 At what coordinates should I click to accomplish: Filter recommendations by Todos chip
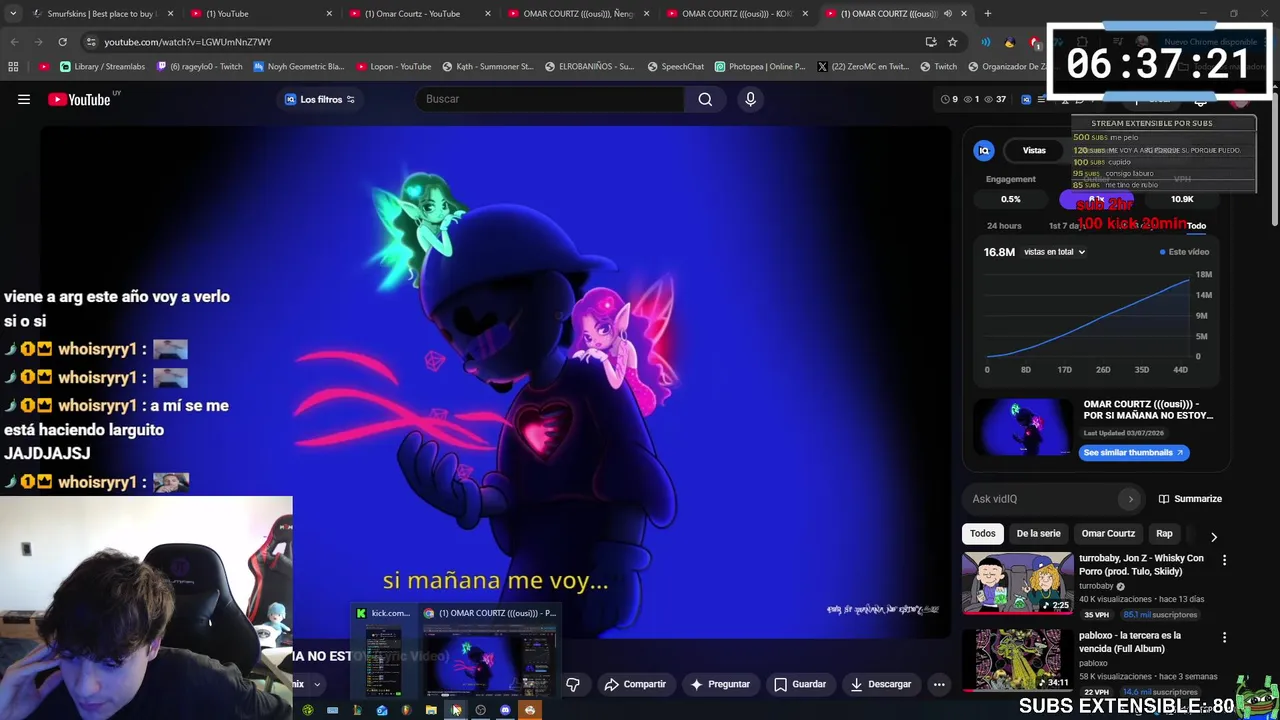pos(983,533)
